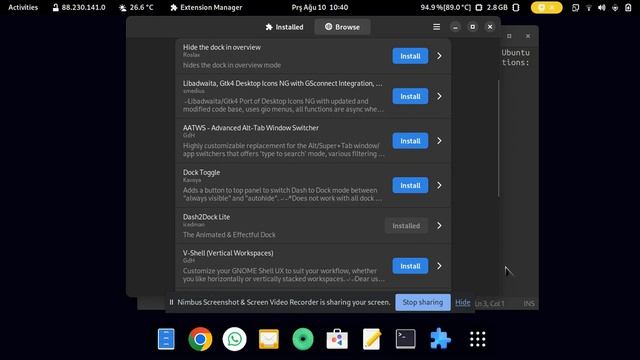Open the volume icon in system tray
Image resolution: width=640 pixels, height=360 pixels.
(x=602, y=7)
